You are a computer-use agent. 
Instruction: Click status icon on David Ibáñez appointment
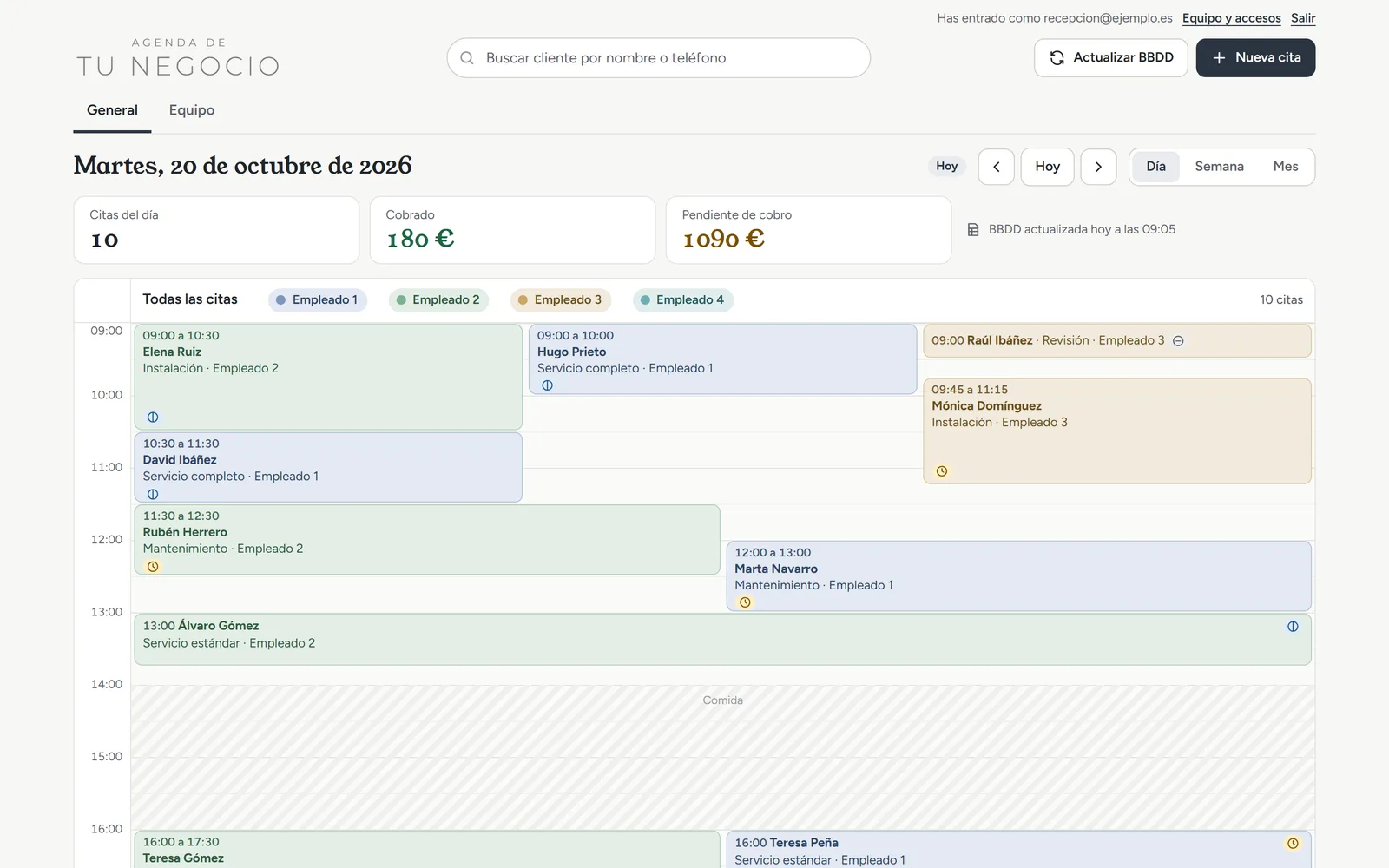[x=153, y=495]
